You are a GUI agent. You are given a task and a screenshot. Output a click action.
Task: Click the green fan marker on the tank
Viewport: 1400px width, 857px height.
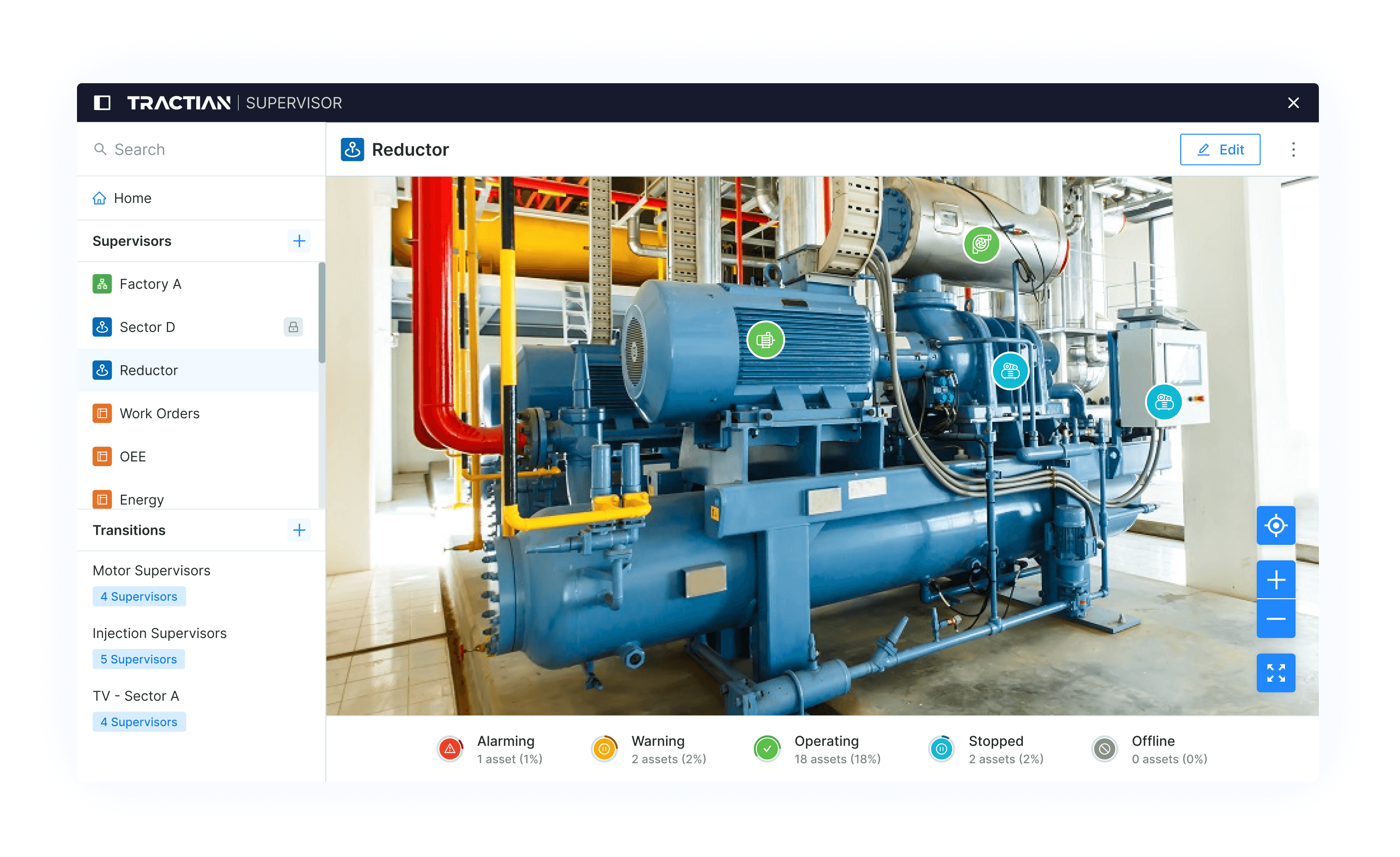click(981, 244)
